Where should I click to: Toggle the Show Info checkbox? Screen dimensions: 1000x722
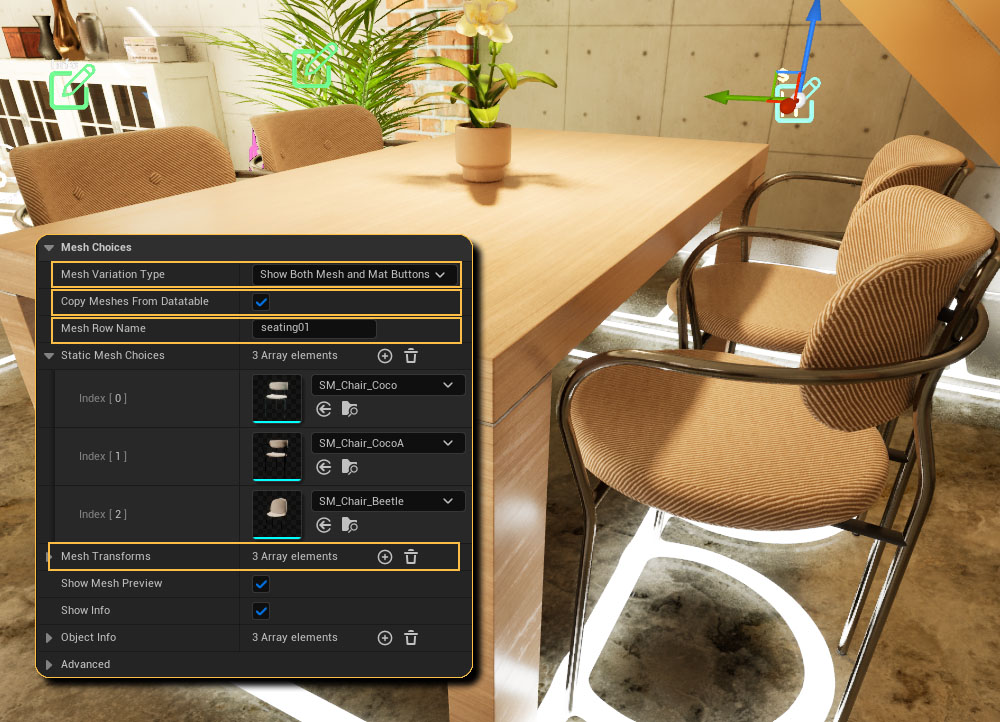coord(262,611)
